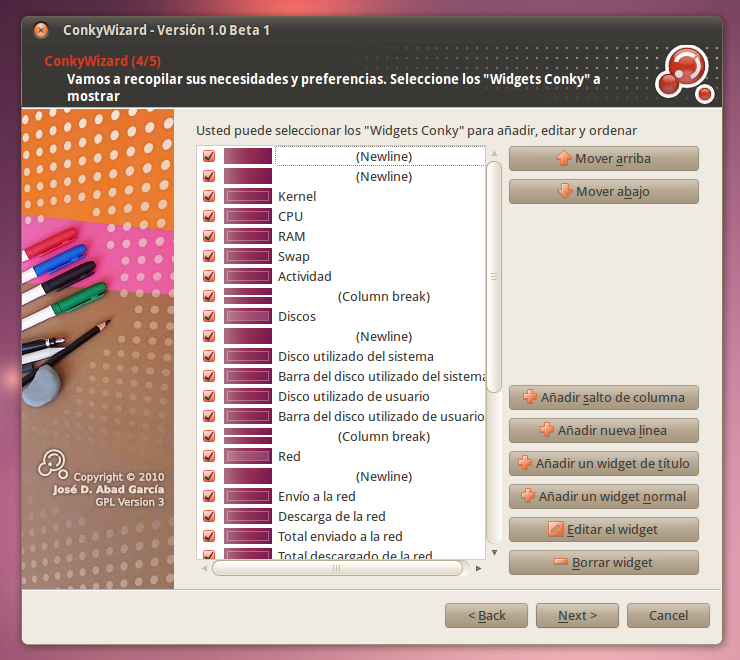Click icon beside Disco utilizado de usuario

[248, 396]
